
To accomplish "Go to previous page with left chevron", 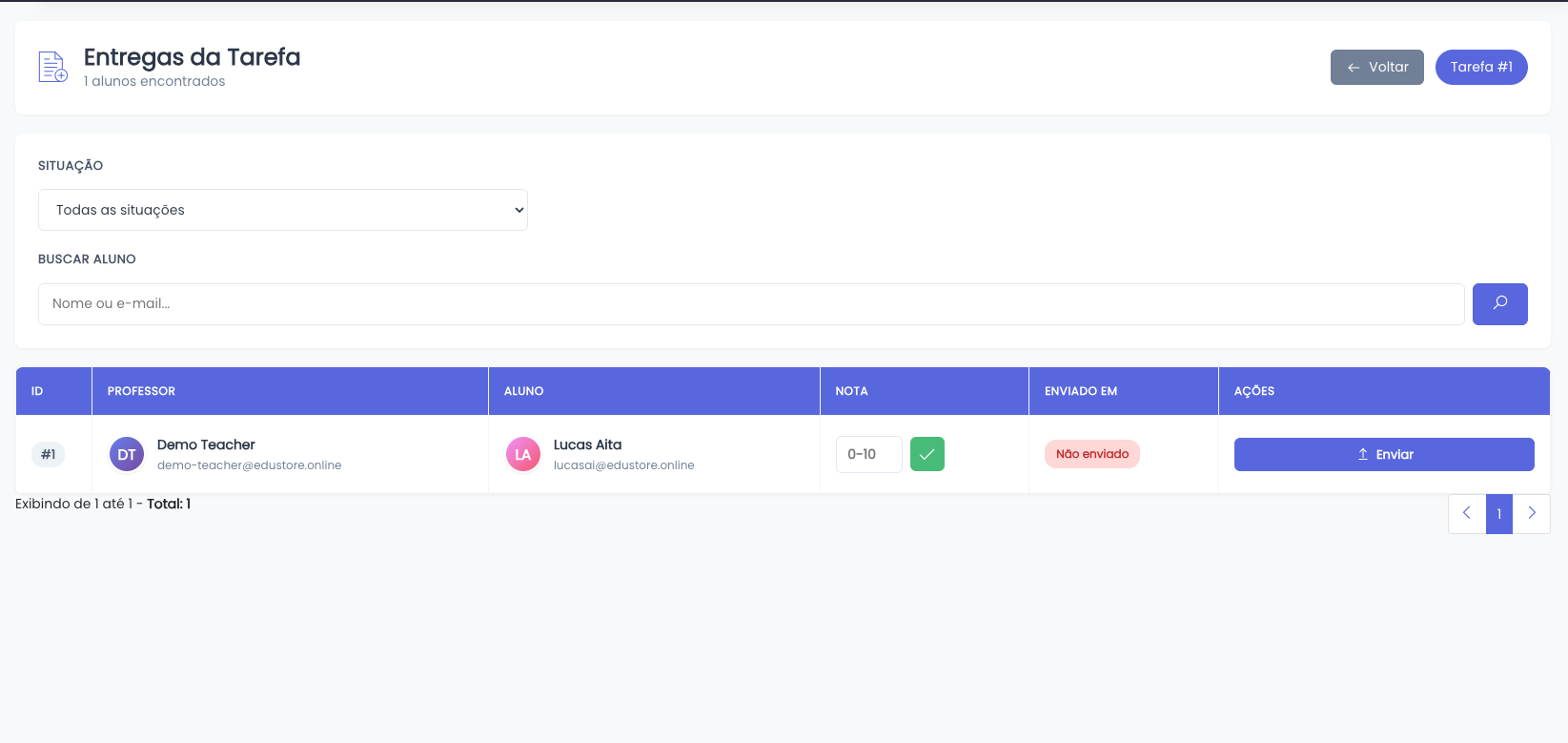I will pyautogui.click(x=1466, y=514).
